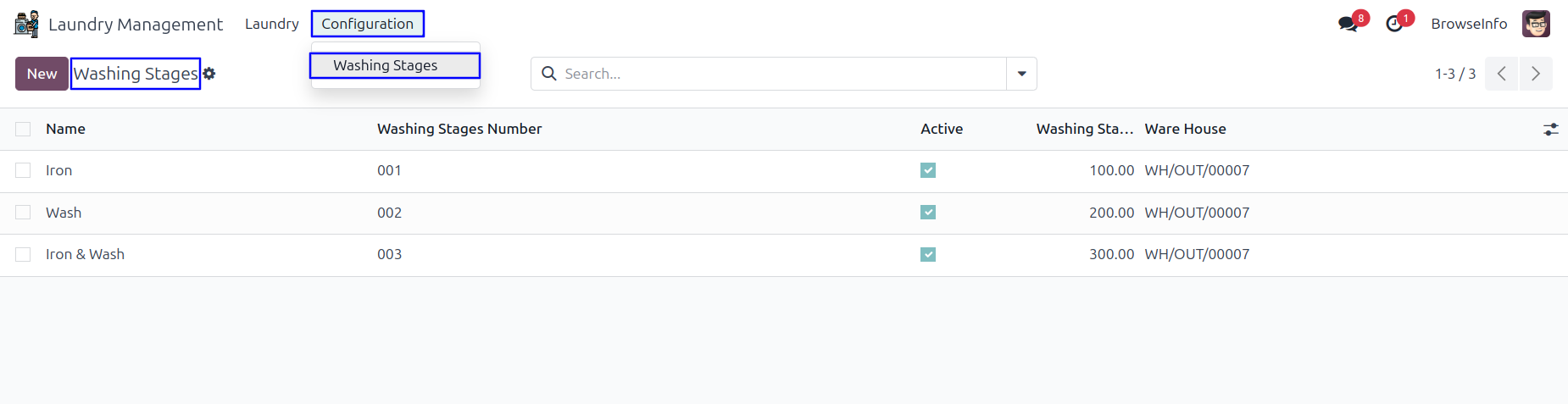This screenshot has width=1568, height=404.
Task: Open the WH/OUT/00007 warehouse for Iron
Action: tap(1197, 170)
